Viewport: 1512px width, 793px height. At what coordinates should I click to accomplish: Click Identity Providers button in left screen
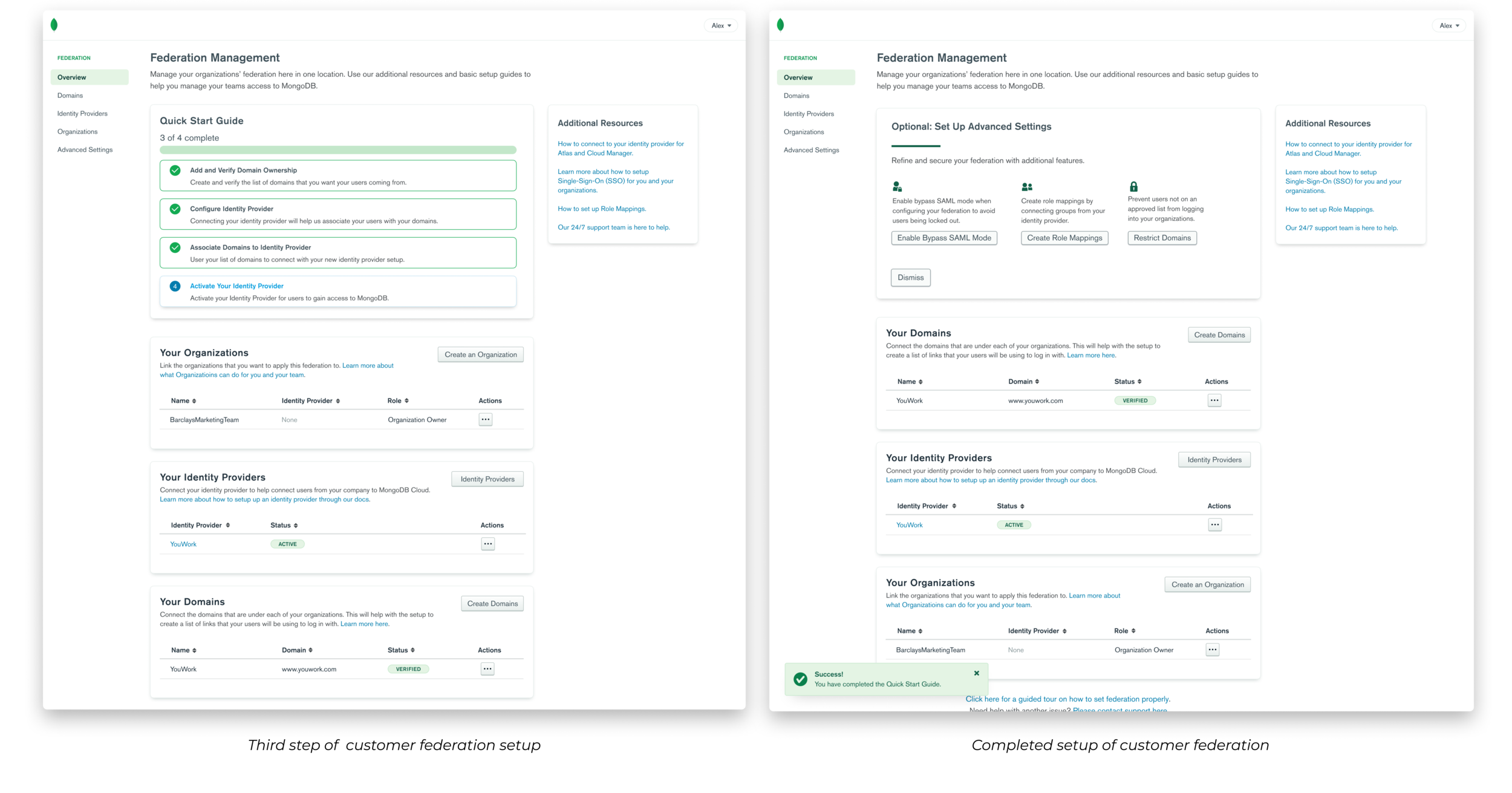(x=487, y=479)
